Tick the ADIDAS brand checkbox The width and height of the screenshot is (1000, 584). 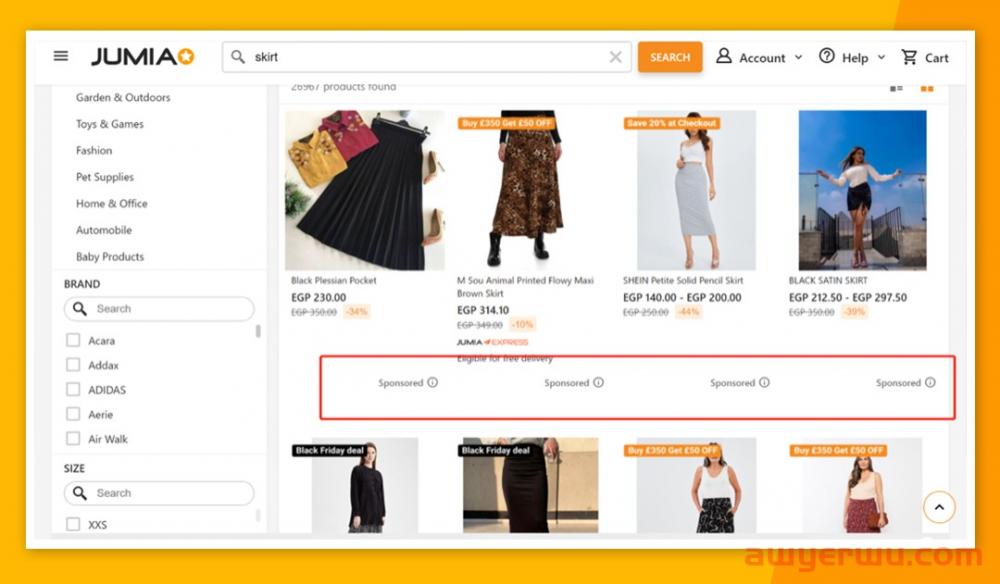coord(73,389)
